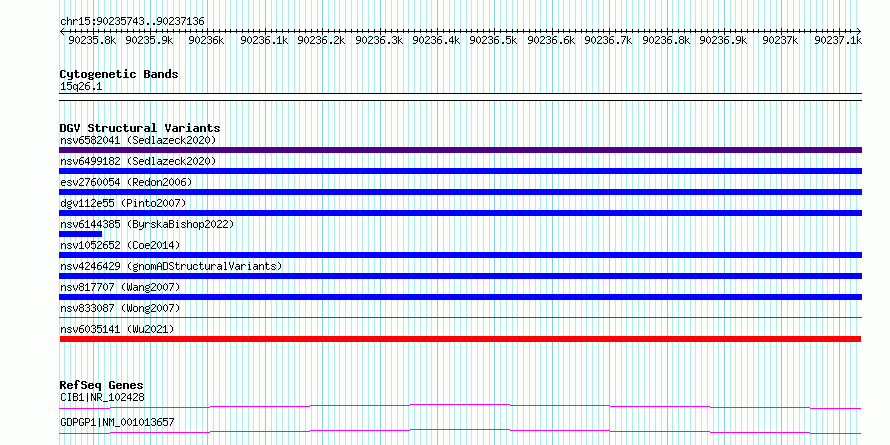Click the blue bar under esv2760054

point(460,192)
